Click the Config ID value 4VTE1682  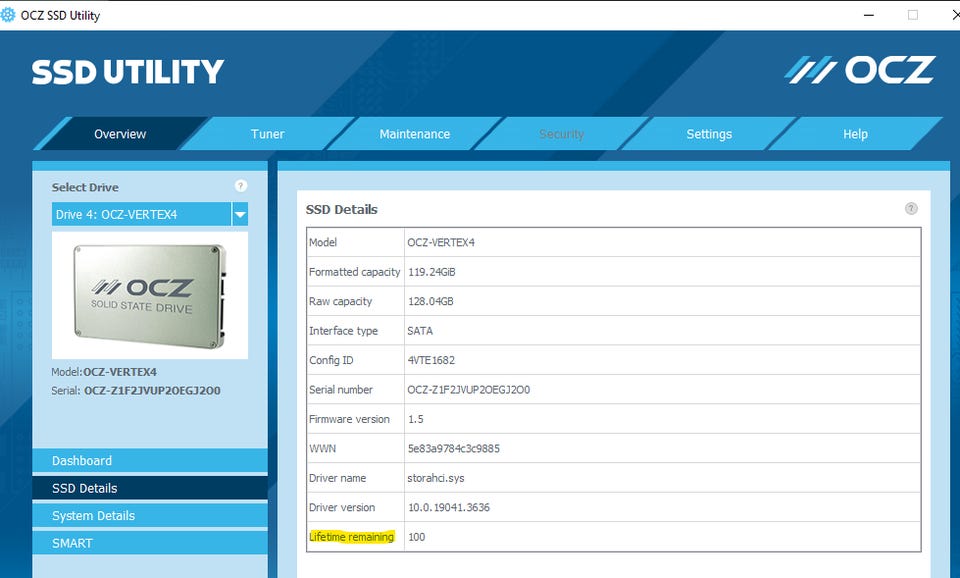(431, 360)
